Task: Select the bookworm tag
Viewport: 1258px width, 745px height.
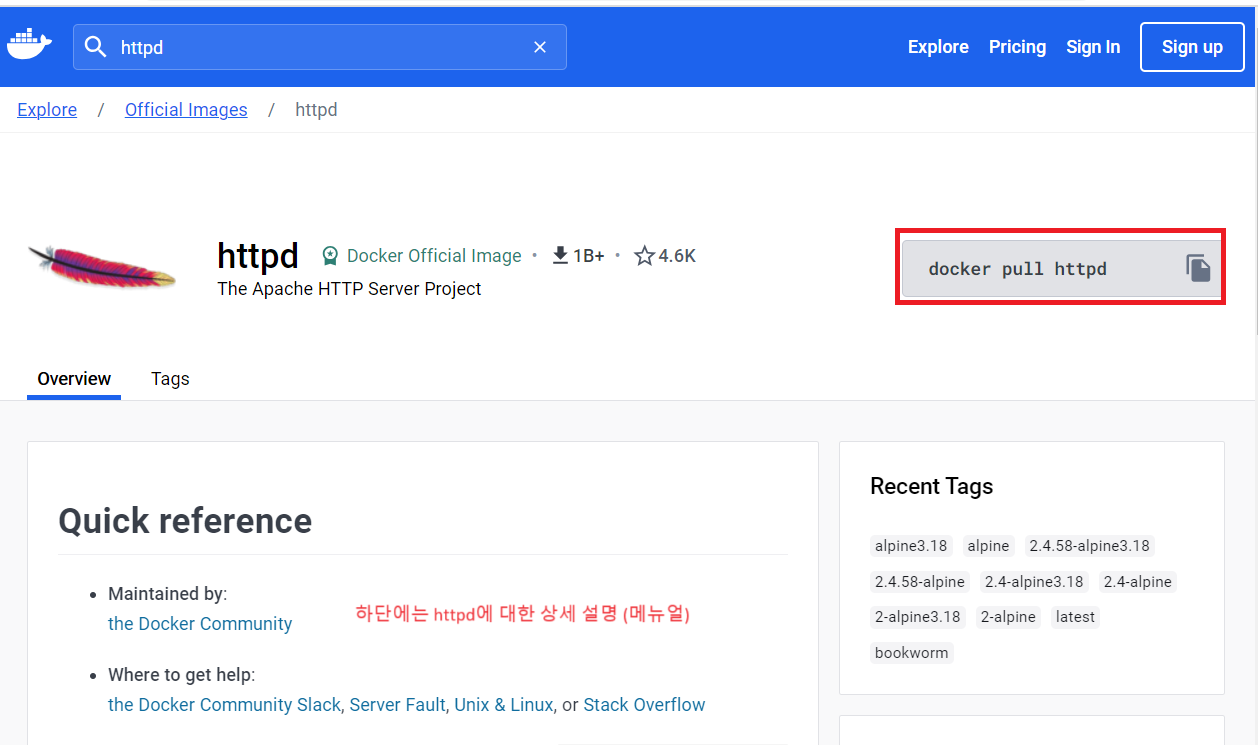Action: (x=911, y=653)
